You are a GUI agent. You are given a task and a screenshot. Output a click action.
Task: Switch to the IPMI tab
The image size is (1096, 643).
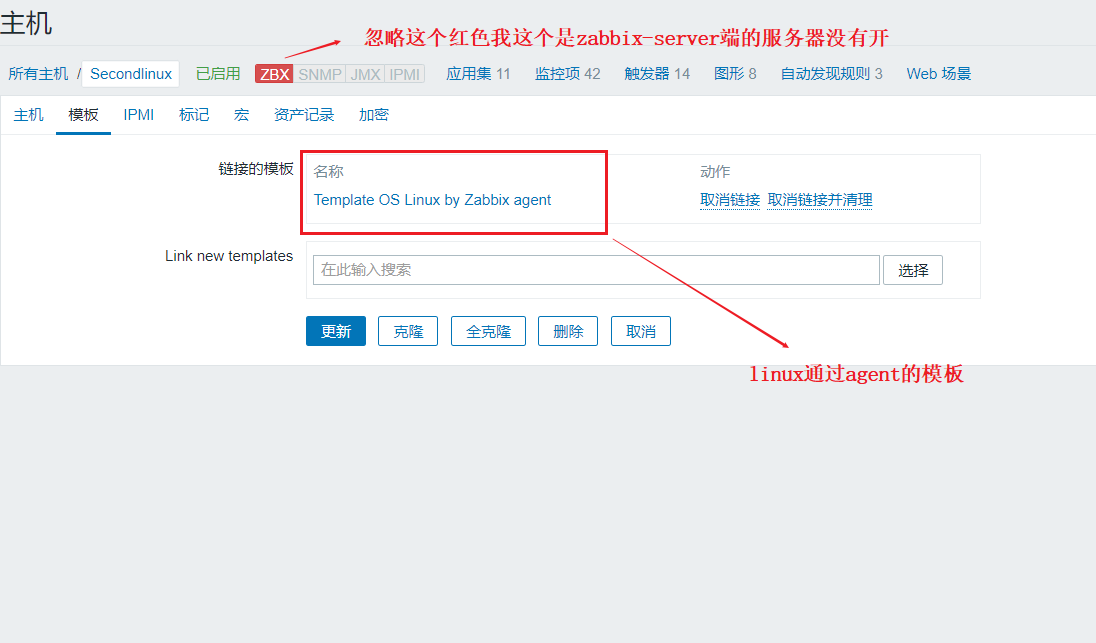tap(138, 114)
